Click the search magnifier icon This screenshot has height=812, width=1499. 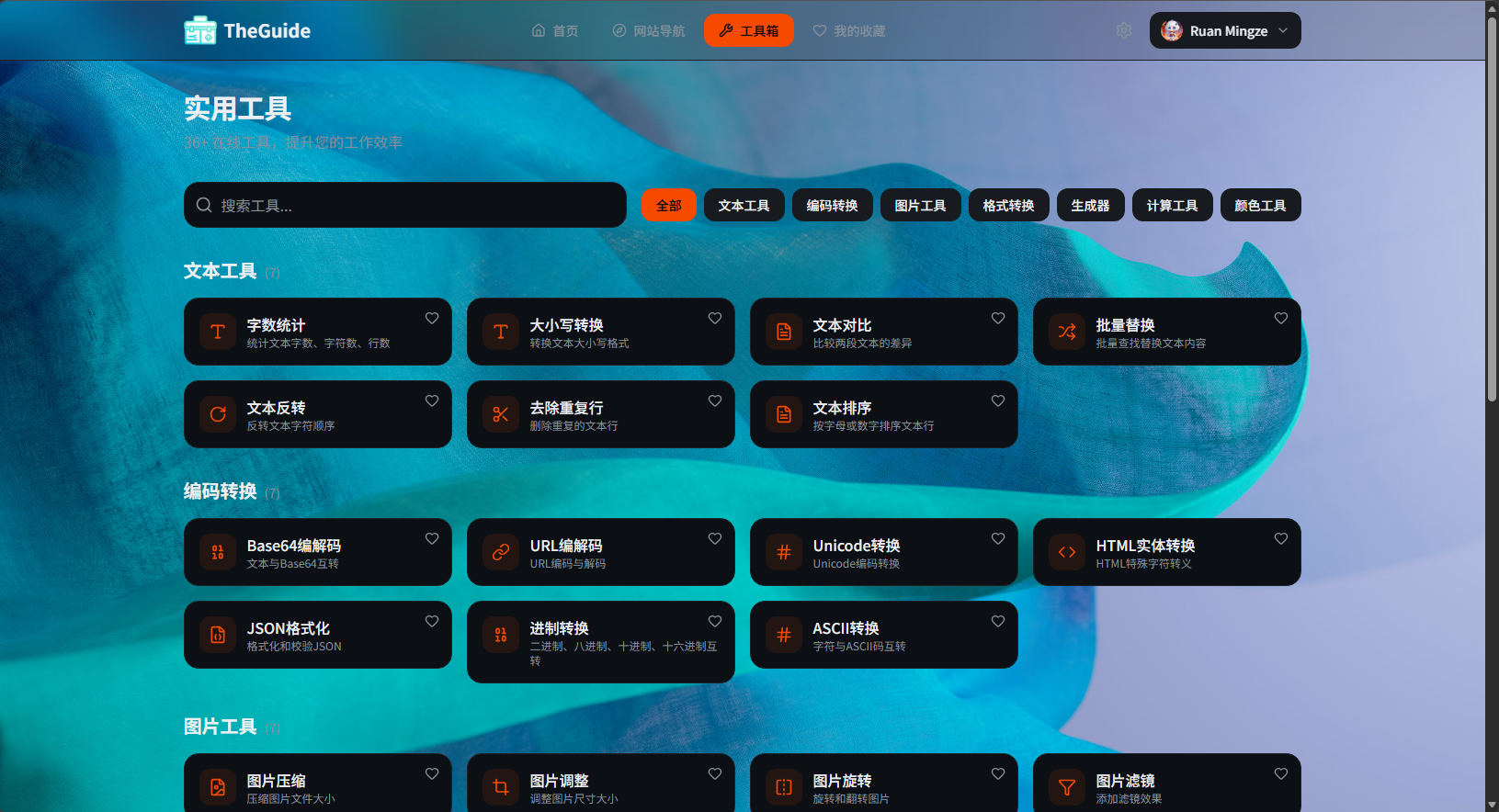[204, 205]
